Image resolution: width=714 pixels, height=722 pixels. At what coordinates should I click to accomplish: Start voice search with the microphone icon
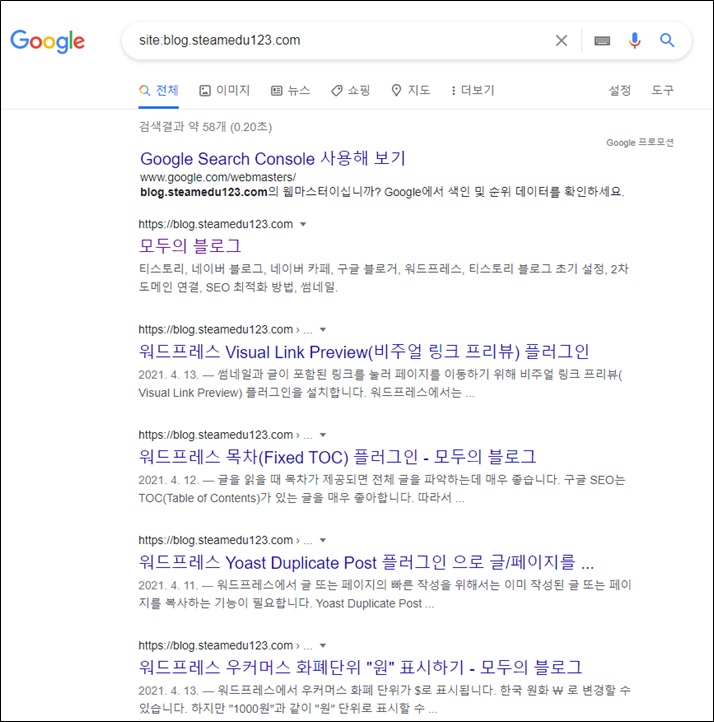click(x=635, y=41)
